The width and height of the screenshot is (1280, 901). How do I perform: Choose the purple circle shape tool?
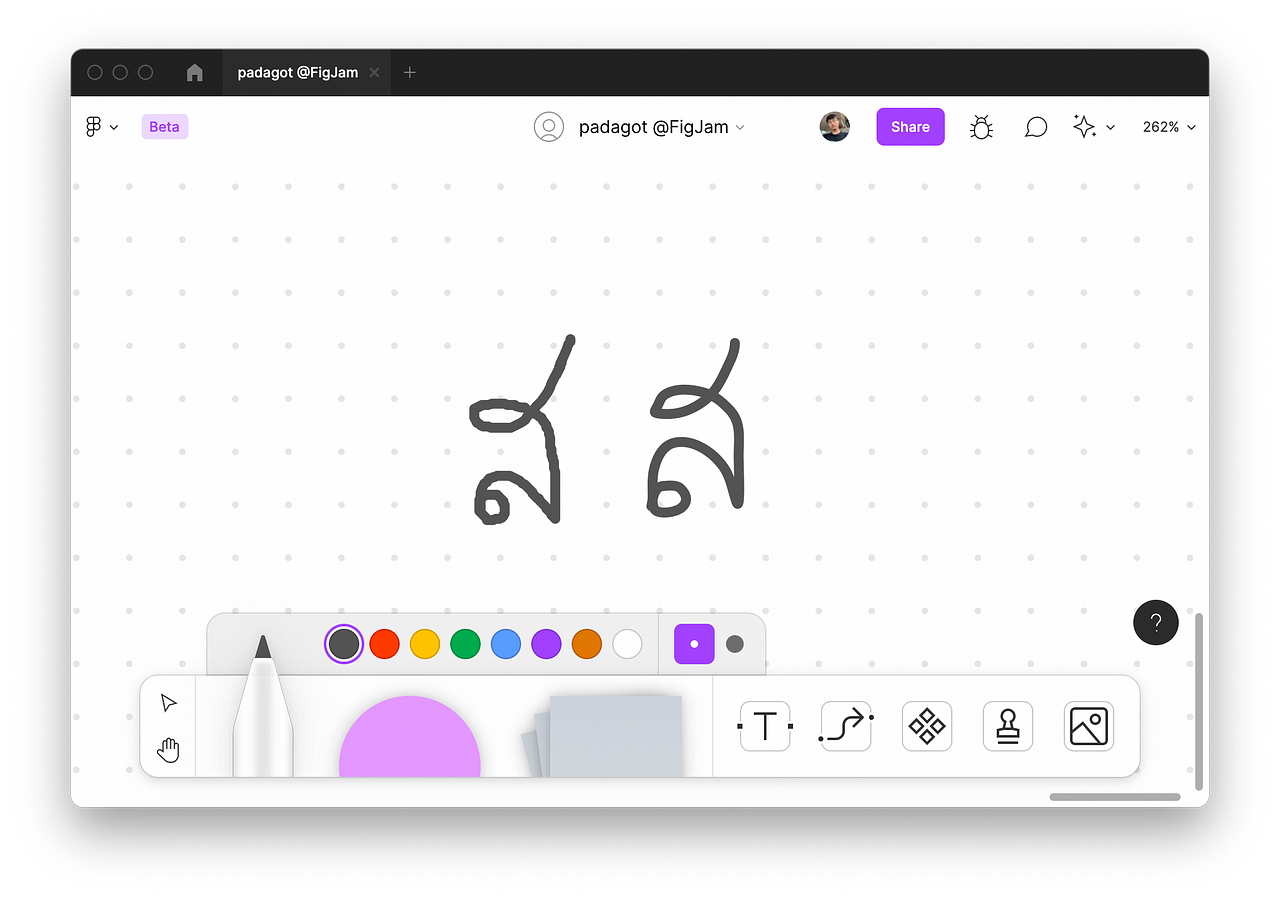pos(410,737)
